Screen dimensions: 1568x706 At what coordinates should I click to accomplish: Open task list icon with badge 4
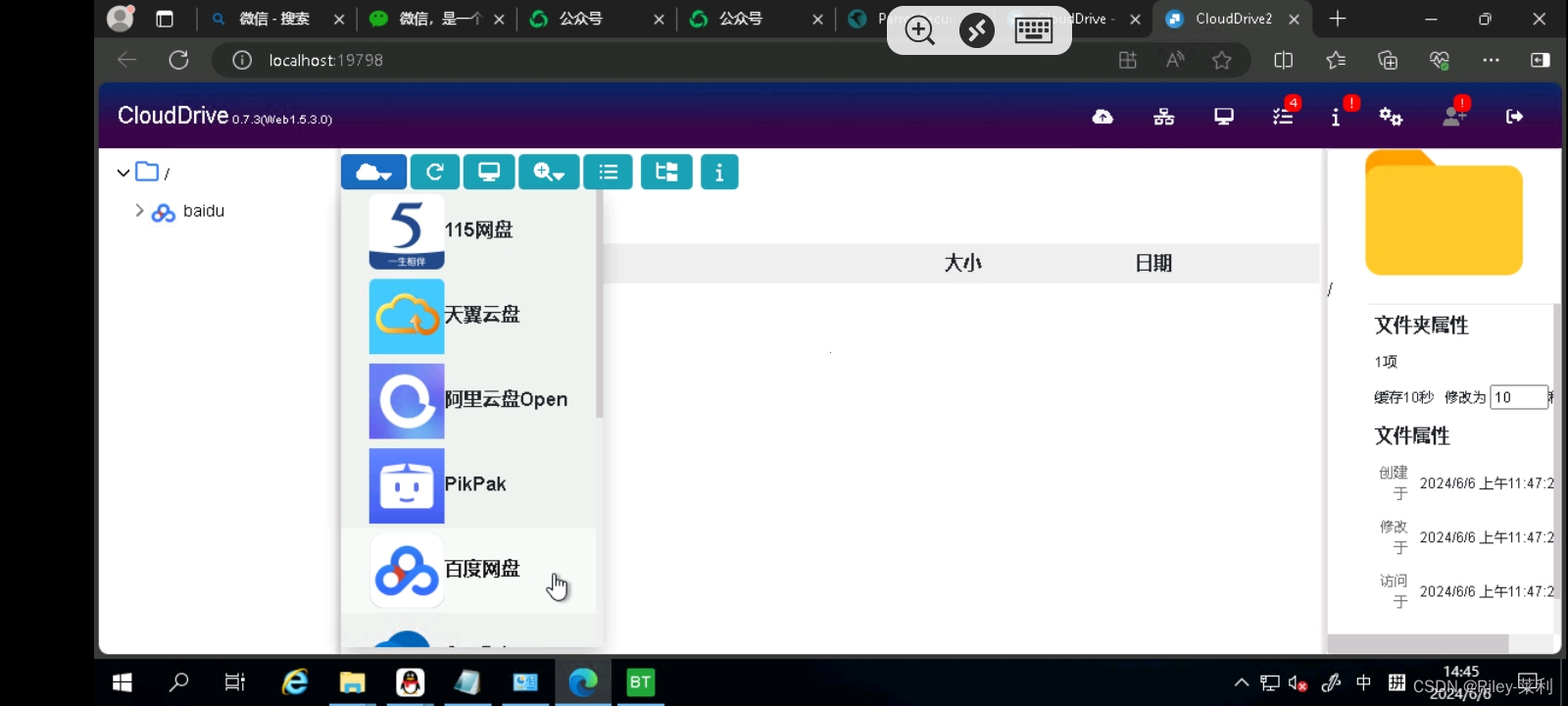point(1283,117)
